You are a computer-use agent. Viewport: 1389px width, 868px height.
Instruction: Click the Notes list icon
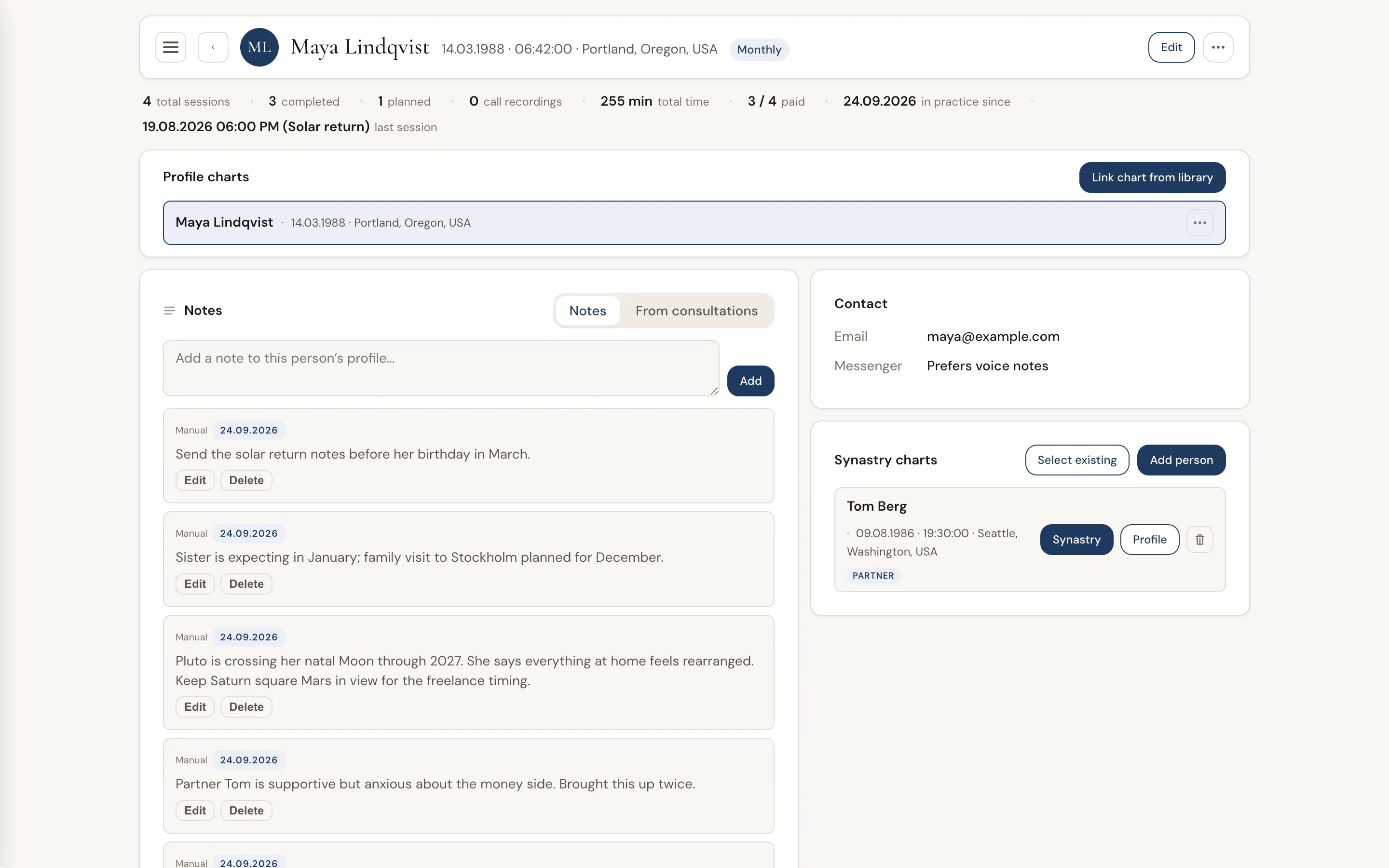pyautogui.click(x=169, y=311)
